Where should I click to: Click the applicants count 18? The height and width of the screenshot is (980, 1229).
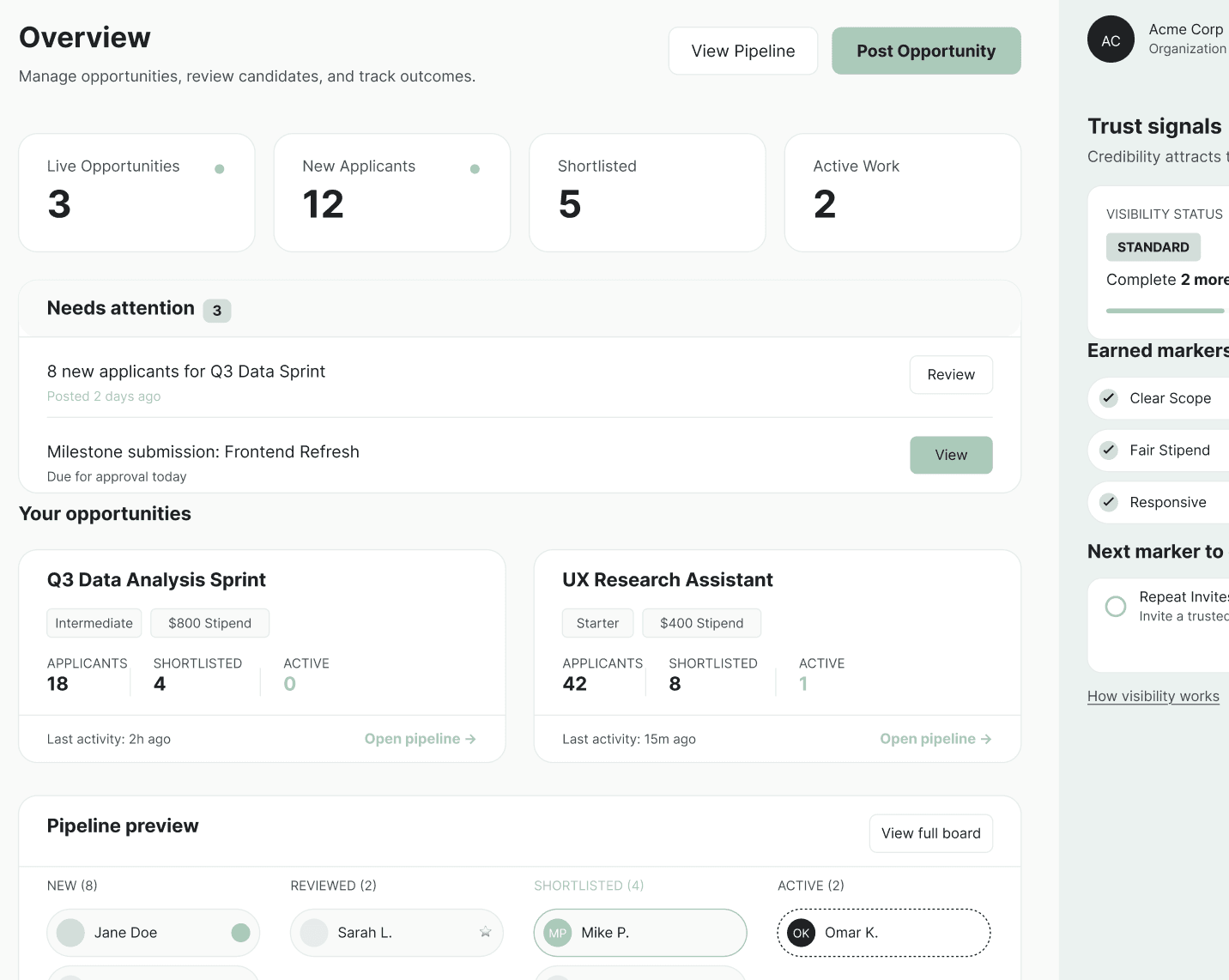tap(58, 684)
